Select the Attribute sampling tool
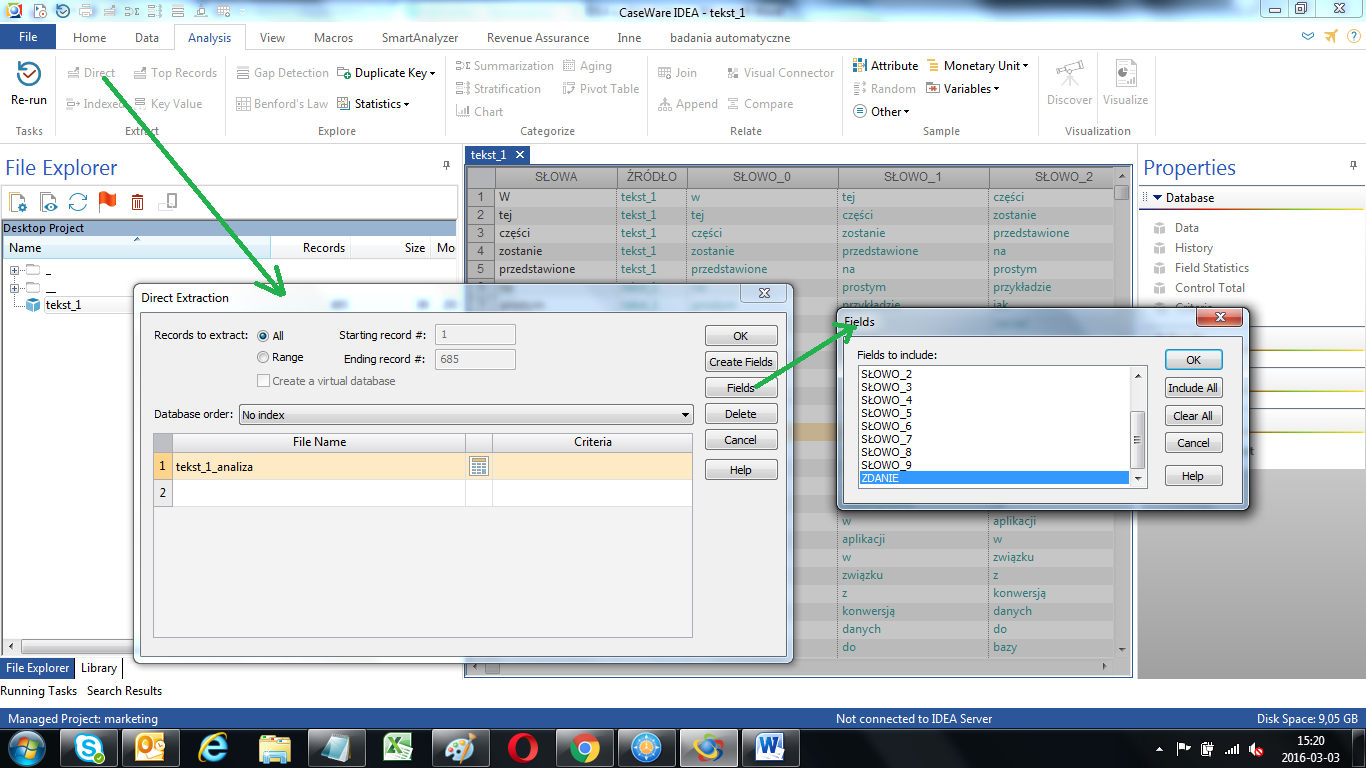 (x=885, y=66)
